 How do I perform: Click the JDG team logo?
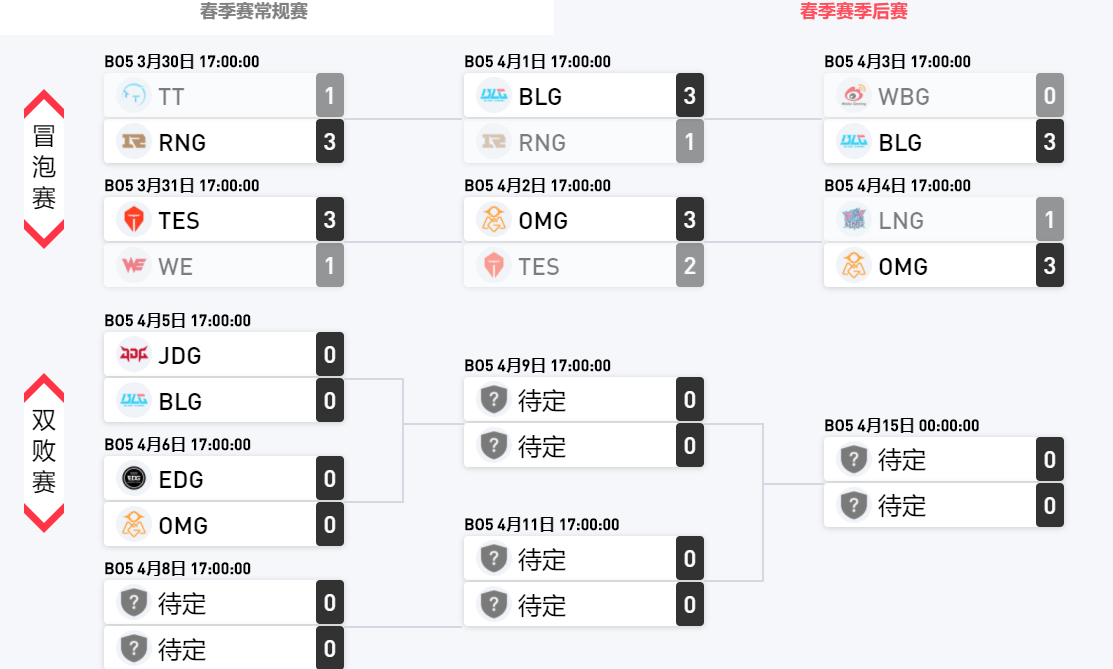click(x=133, y=355)
